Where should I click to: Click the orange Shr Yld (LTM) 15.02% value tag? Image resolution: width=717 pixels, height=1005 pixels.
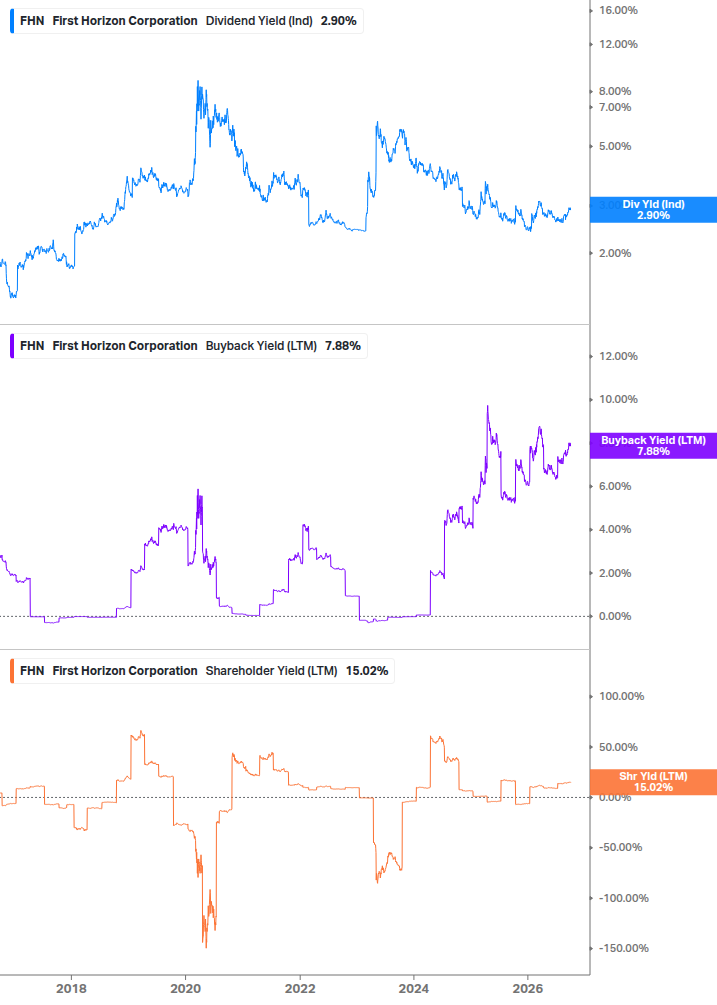[653, 782]
